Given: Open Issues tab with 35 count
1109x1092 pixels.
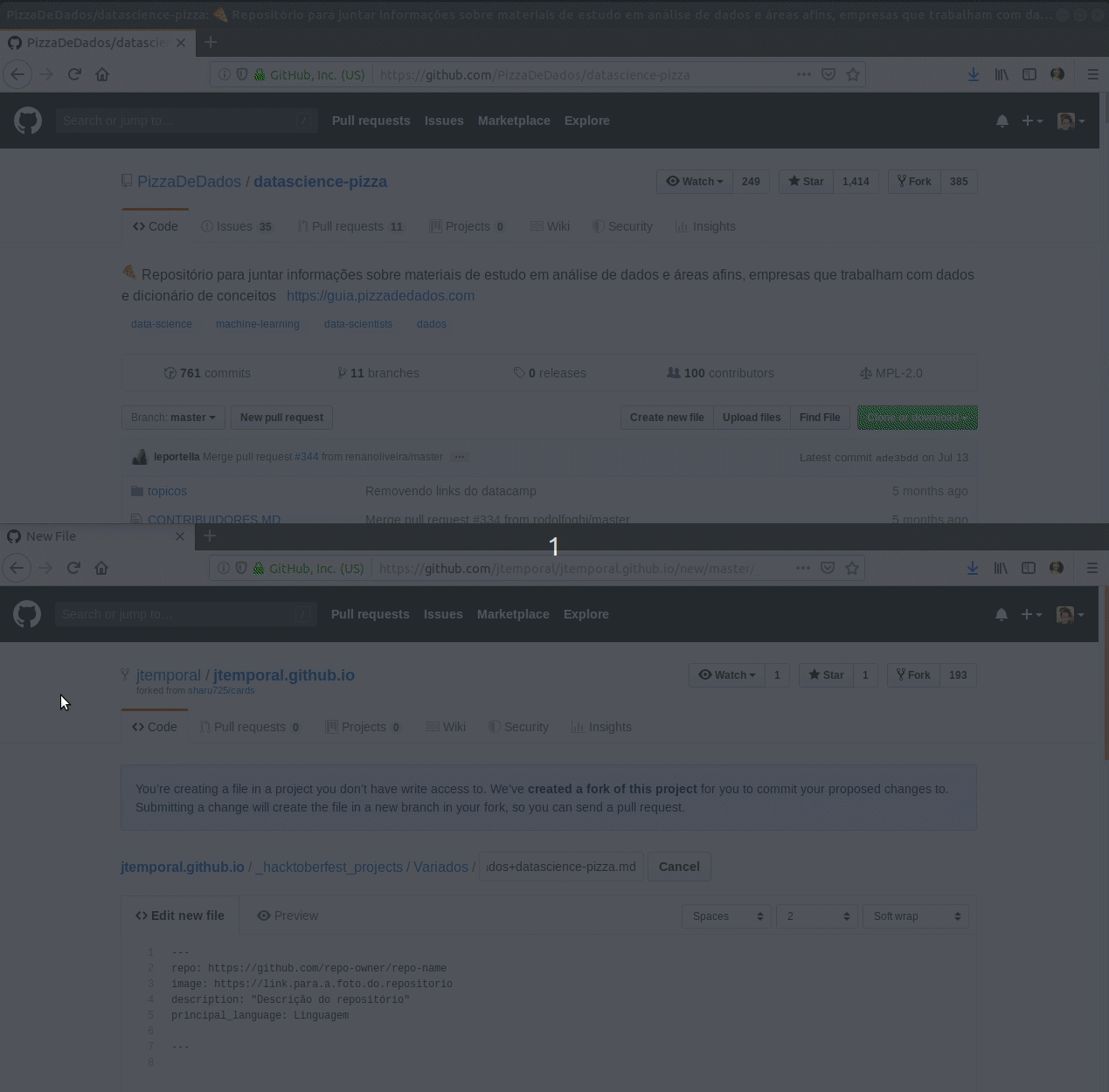Looking at the screenshot, I should pos(237,226).
